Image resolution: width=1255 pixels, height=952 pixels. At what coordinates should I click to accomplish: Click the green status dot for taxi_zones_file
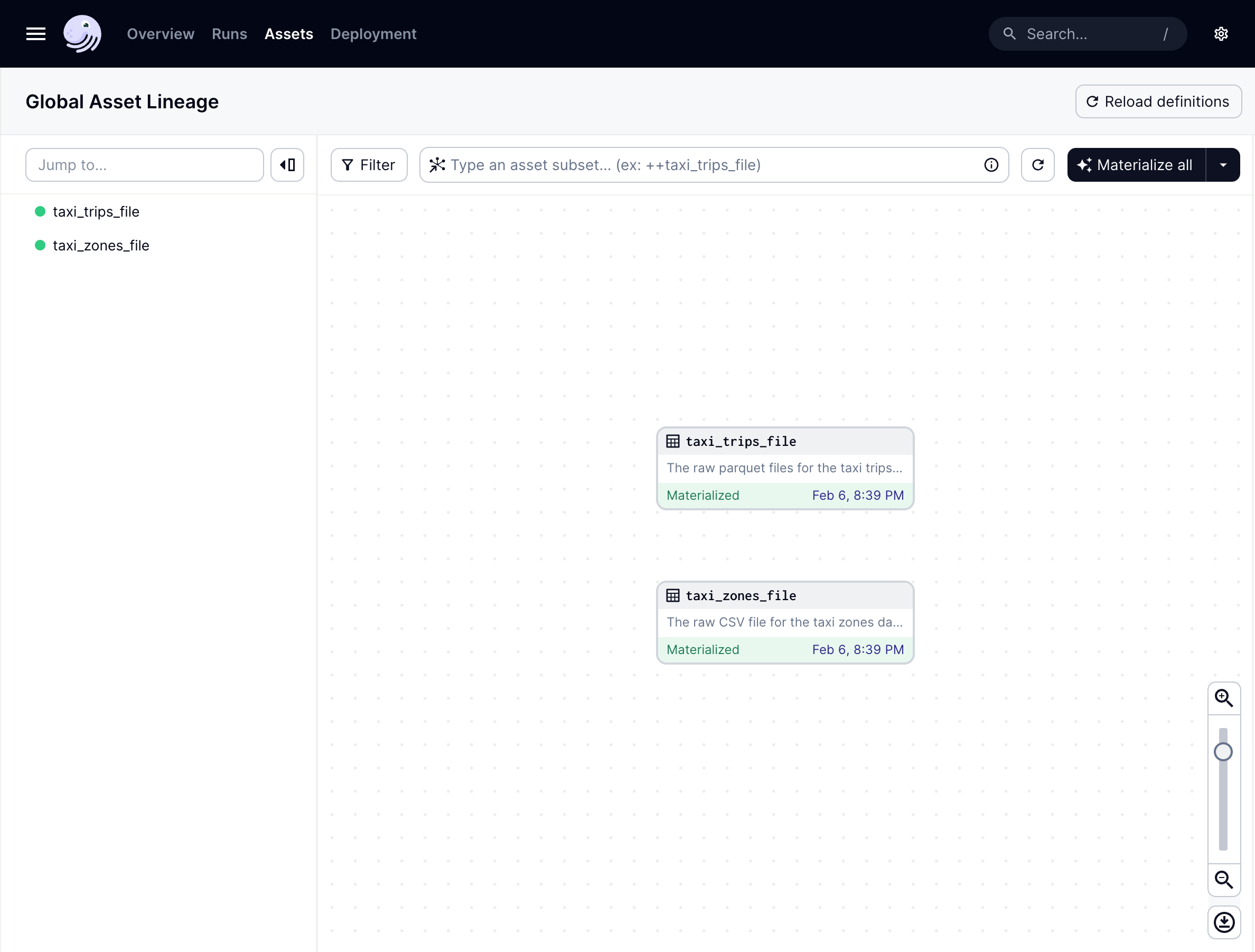tap(40, 245)
